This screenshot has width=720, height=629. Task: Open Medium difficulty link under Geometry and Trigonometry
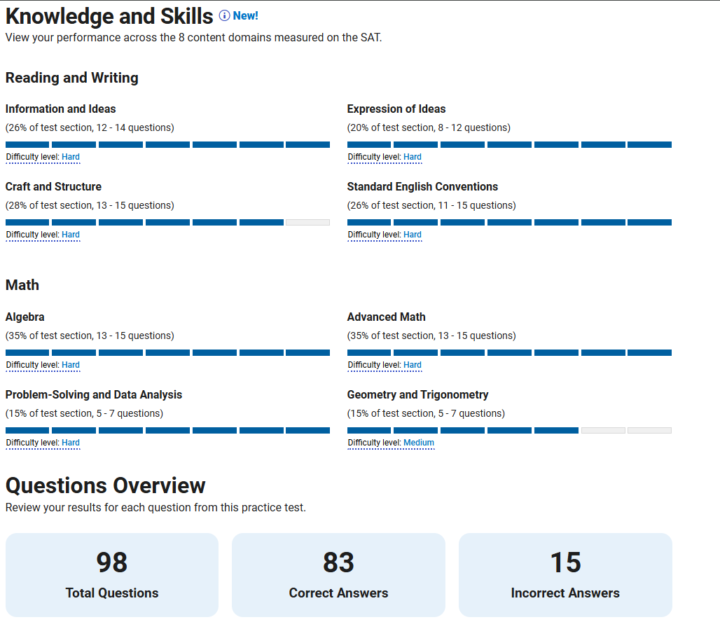coord(418,443)
